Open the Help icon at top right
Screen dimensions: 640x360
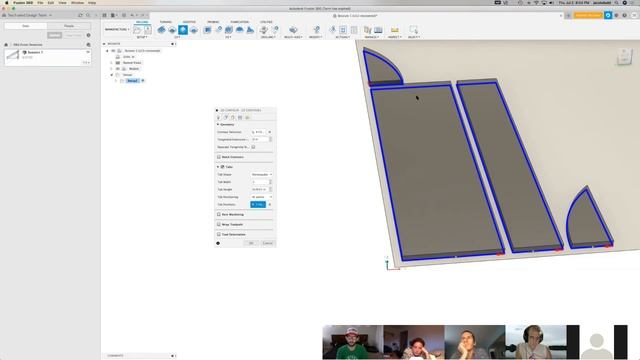(624, 15)
